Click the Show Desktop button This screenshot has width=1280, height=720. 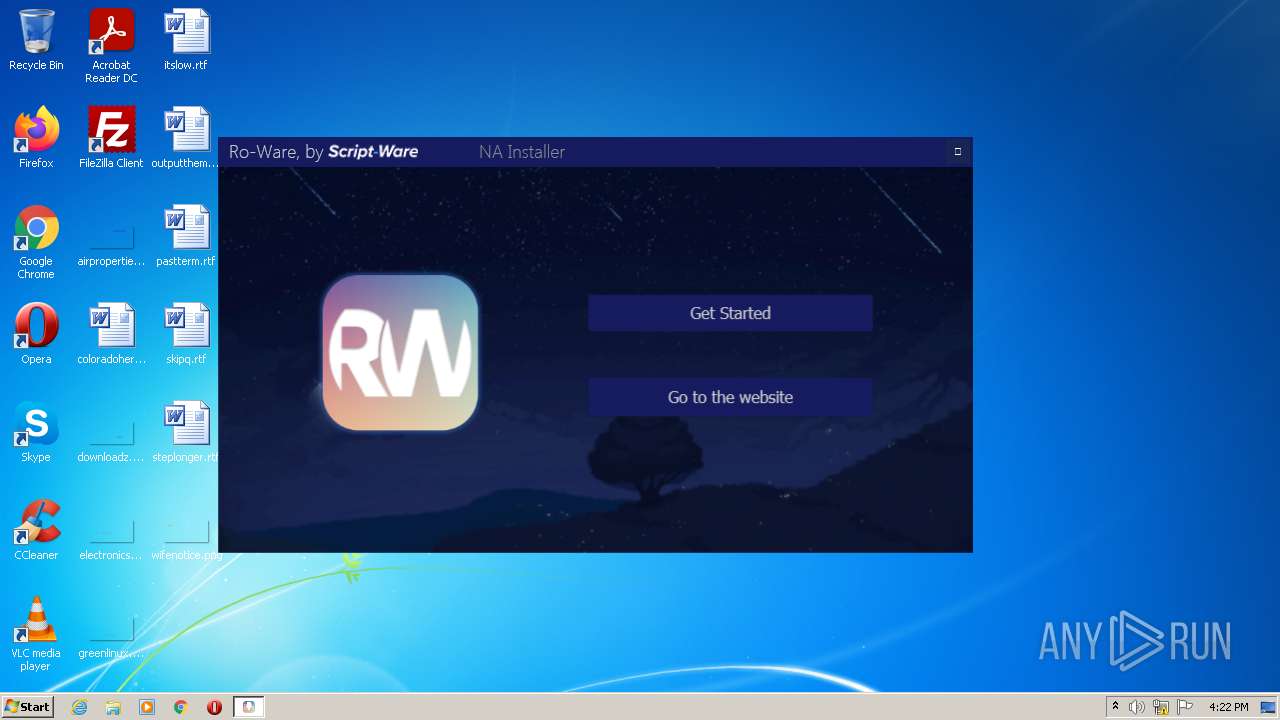click(x=1270, y=707)
